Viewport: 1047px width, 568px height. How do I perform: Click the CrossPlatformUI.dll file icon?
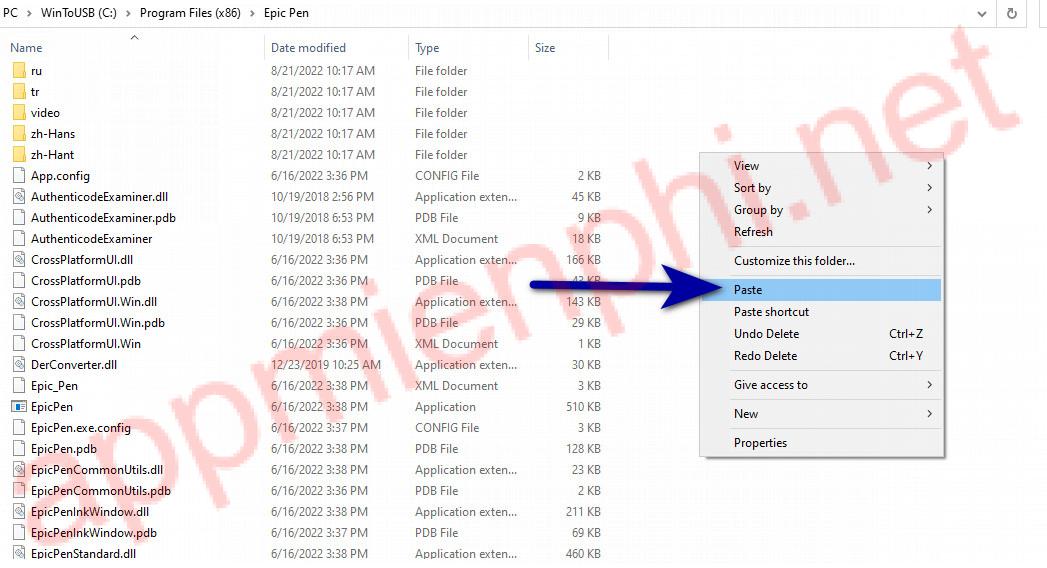pos(19,260)
